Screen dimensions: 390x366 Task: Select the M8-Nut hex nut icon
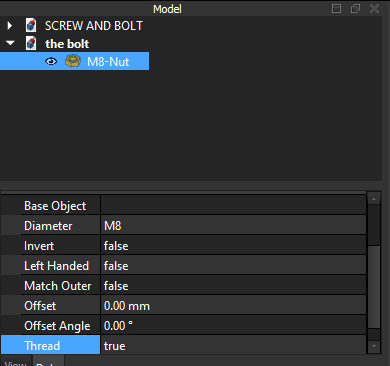tap(73, 61)
